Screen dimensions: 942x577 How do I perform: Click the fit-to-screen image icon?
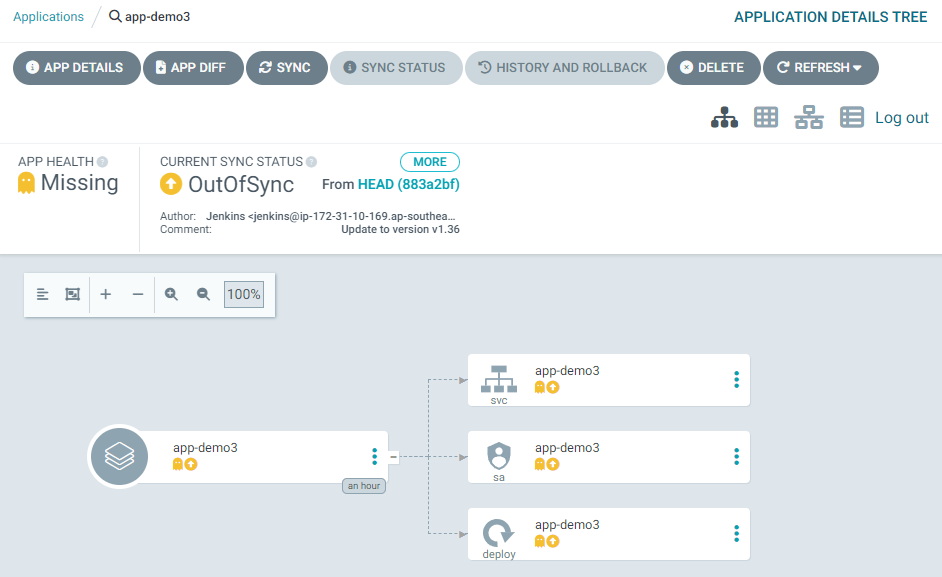point(73,294)
